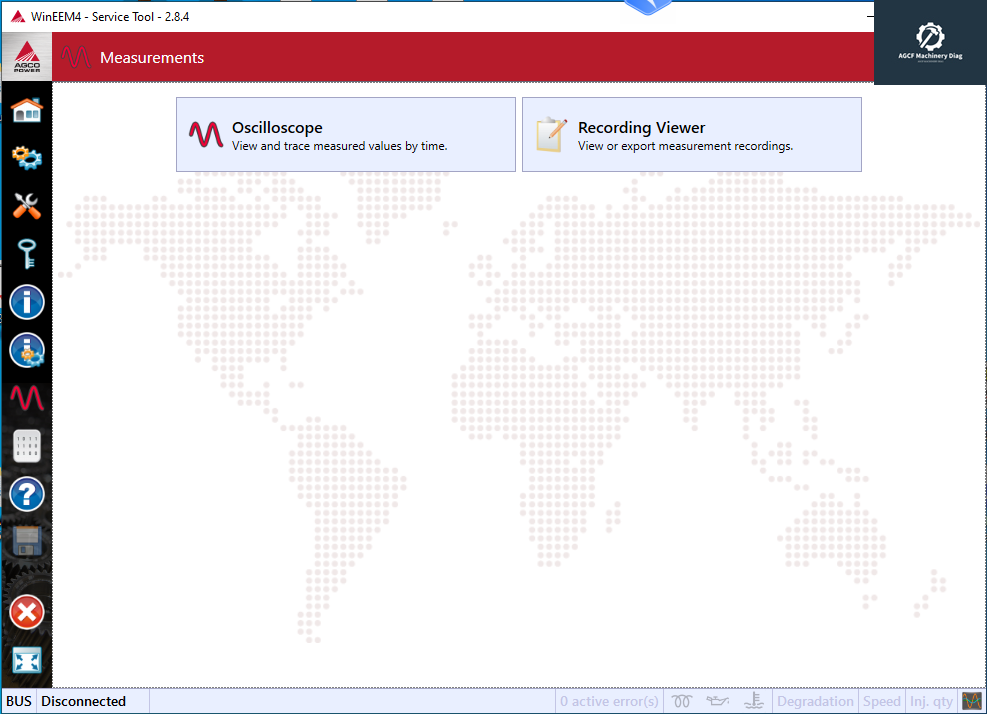
Task: Open the binary data grid icon
Action: [x=27, y=446]
